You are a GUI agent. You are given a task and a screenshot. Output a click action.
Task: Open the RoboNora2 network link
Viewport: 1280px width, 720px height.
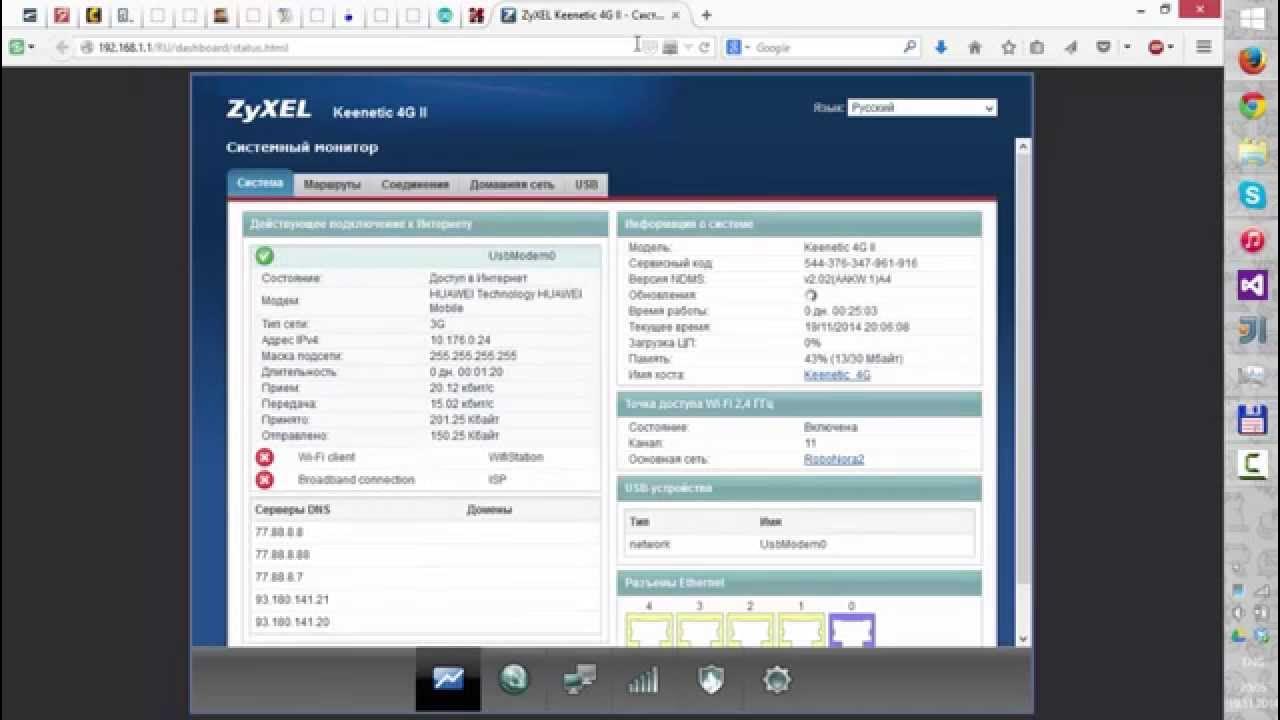click(834, 459)
